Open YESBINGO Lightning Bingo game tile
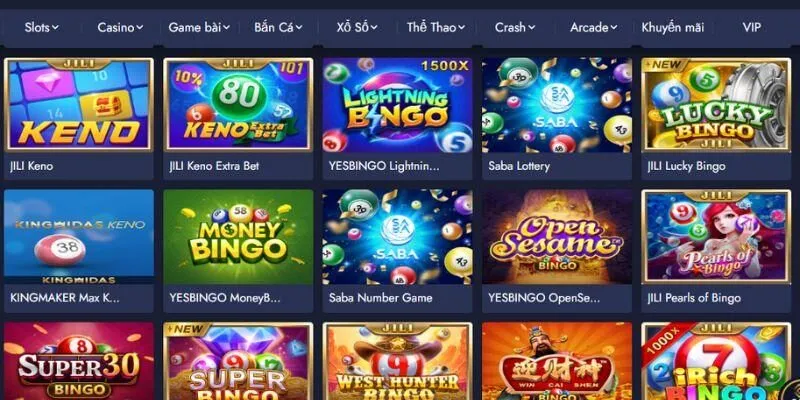 (397, 105)
